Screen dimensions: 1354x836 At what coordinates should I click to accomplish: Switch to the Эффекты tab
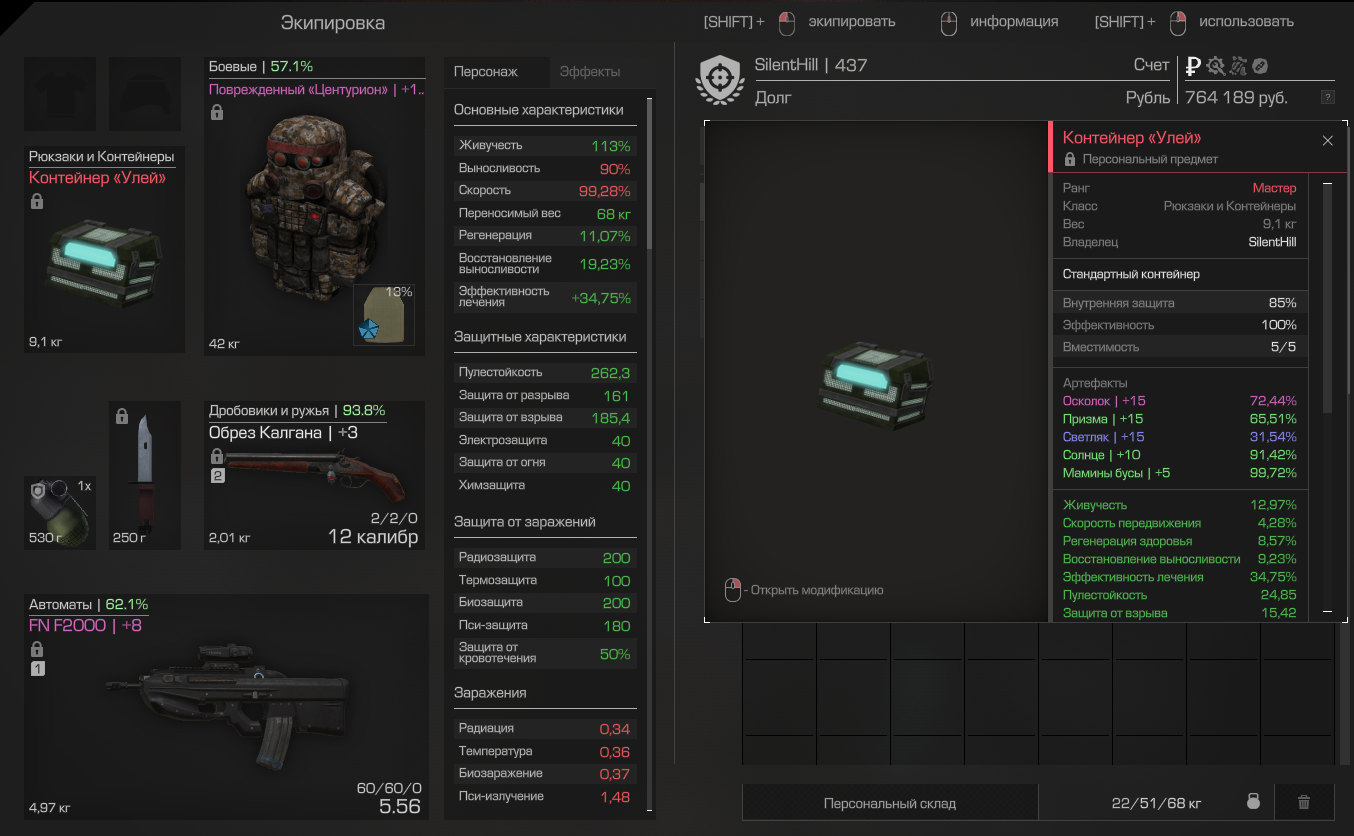pos(590,72)
